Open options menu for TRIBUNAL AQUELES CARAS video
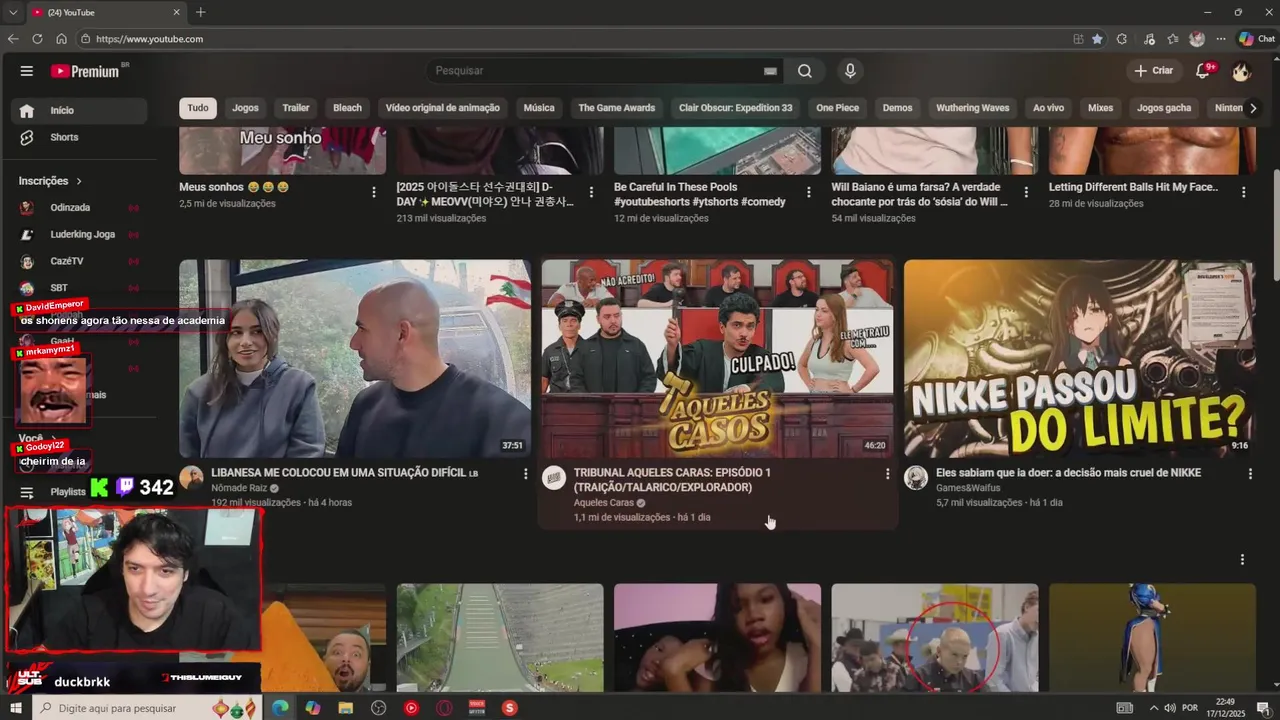 887,474
